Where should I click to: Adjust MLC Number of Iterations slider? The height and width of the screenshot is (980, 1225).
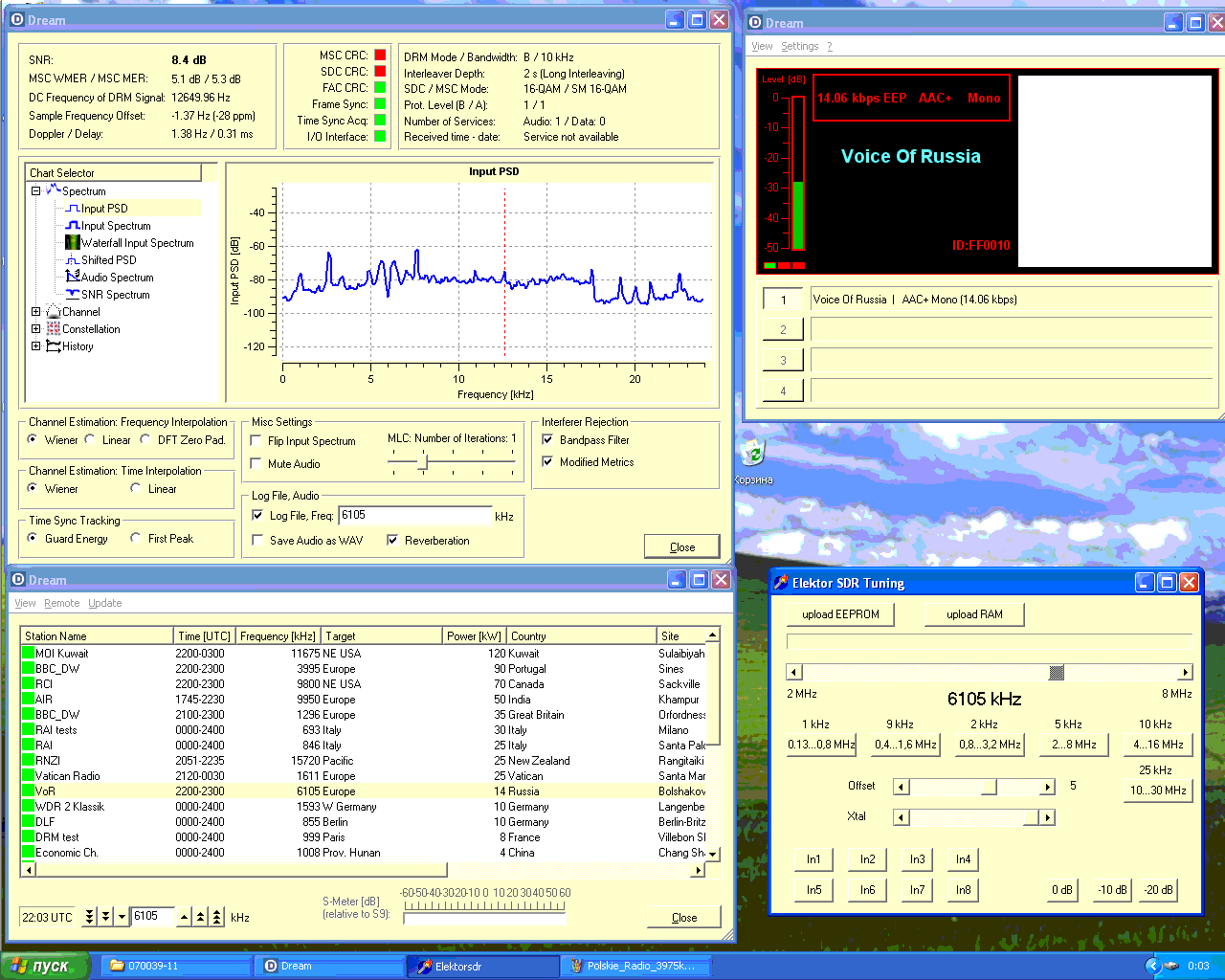(423, 462)
